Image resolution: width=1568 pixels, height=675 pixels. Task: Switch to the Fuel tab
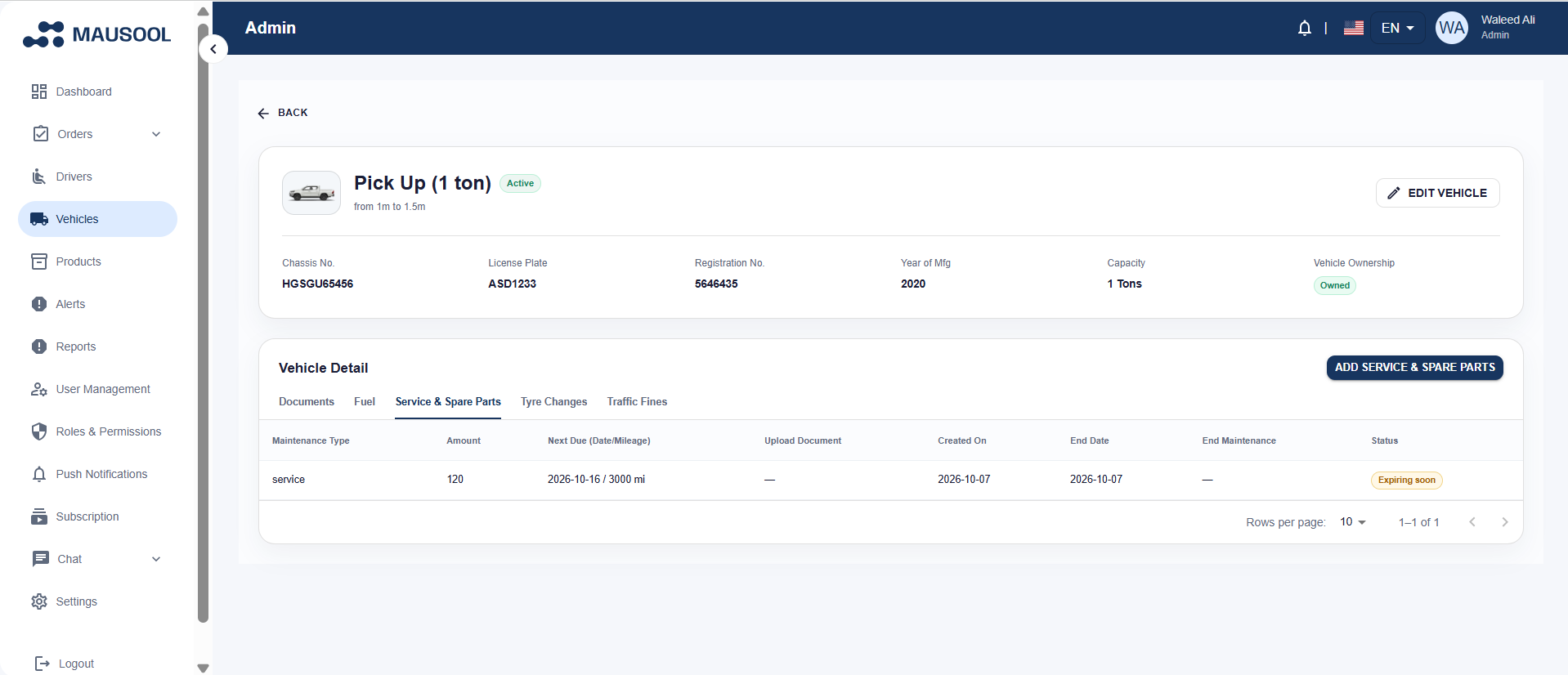click(x=365, y=402)
